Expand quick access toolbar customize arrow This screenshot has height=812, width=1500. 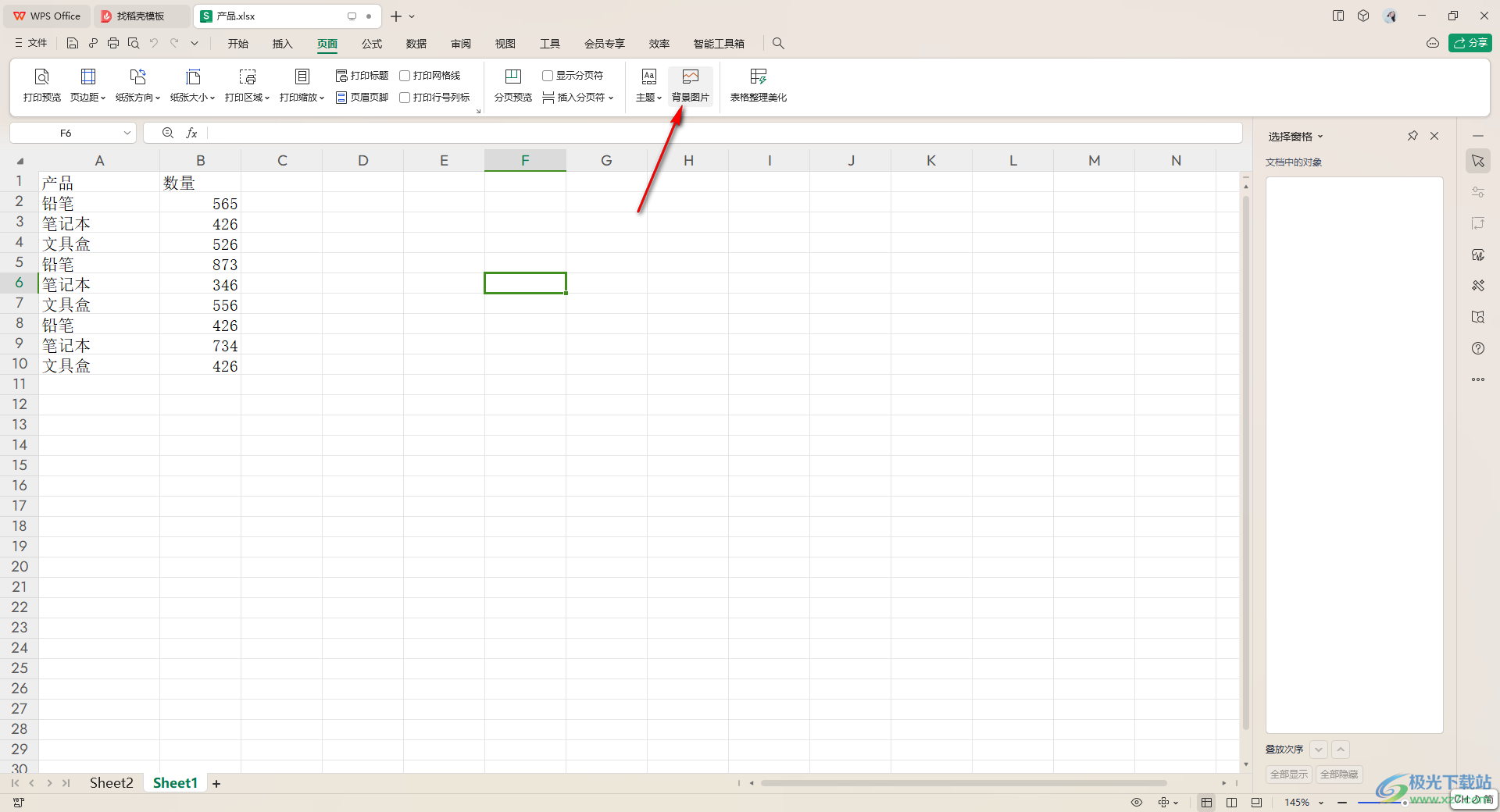click(195, 44)
